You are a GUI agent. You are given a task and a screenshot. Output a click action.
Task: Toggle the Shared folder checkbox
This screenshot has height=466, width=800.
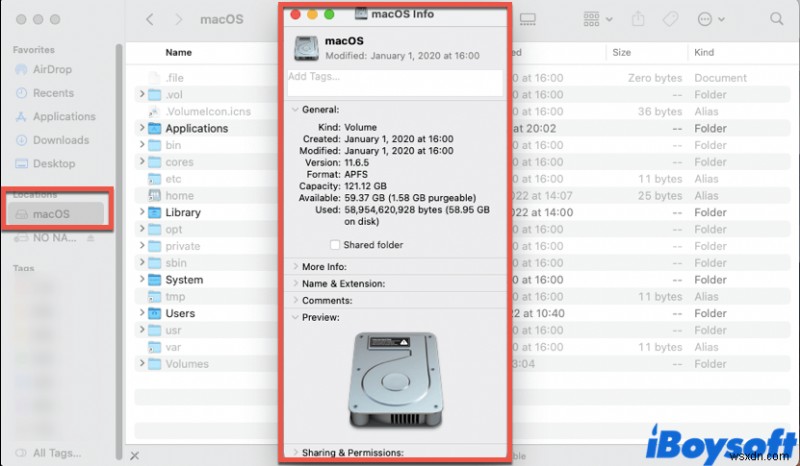click(x=335, y=244)
